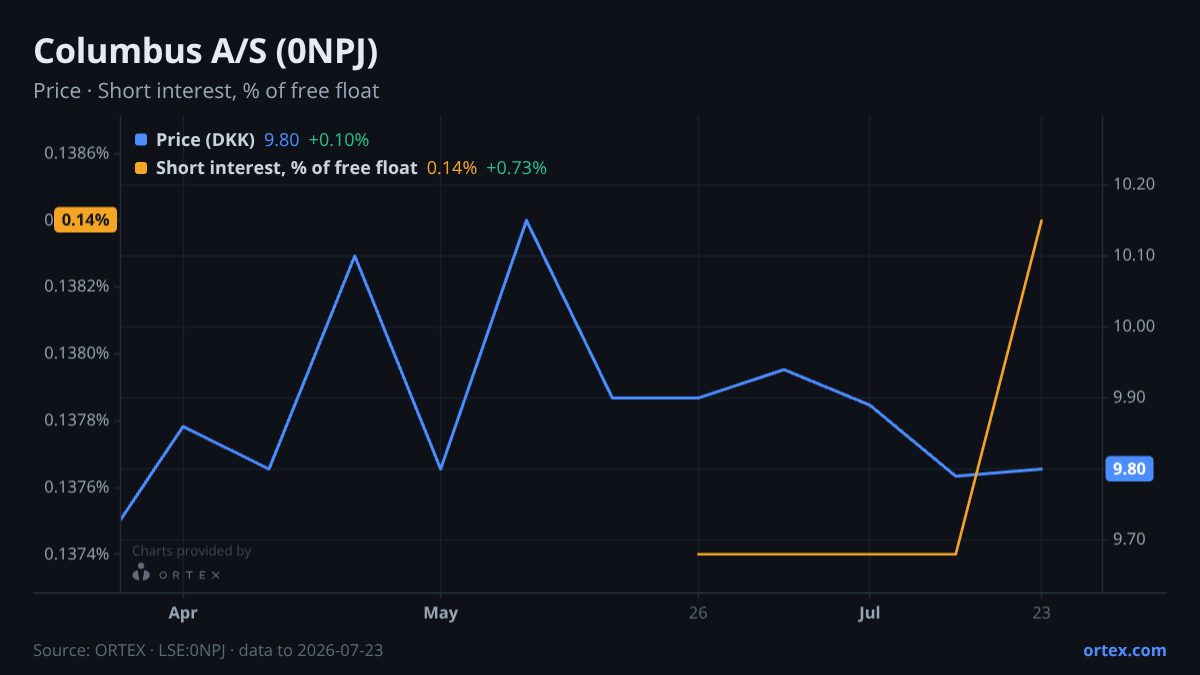
Task: Select the May label on the time axis
Action: click(441, 613)
